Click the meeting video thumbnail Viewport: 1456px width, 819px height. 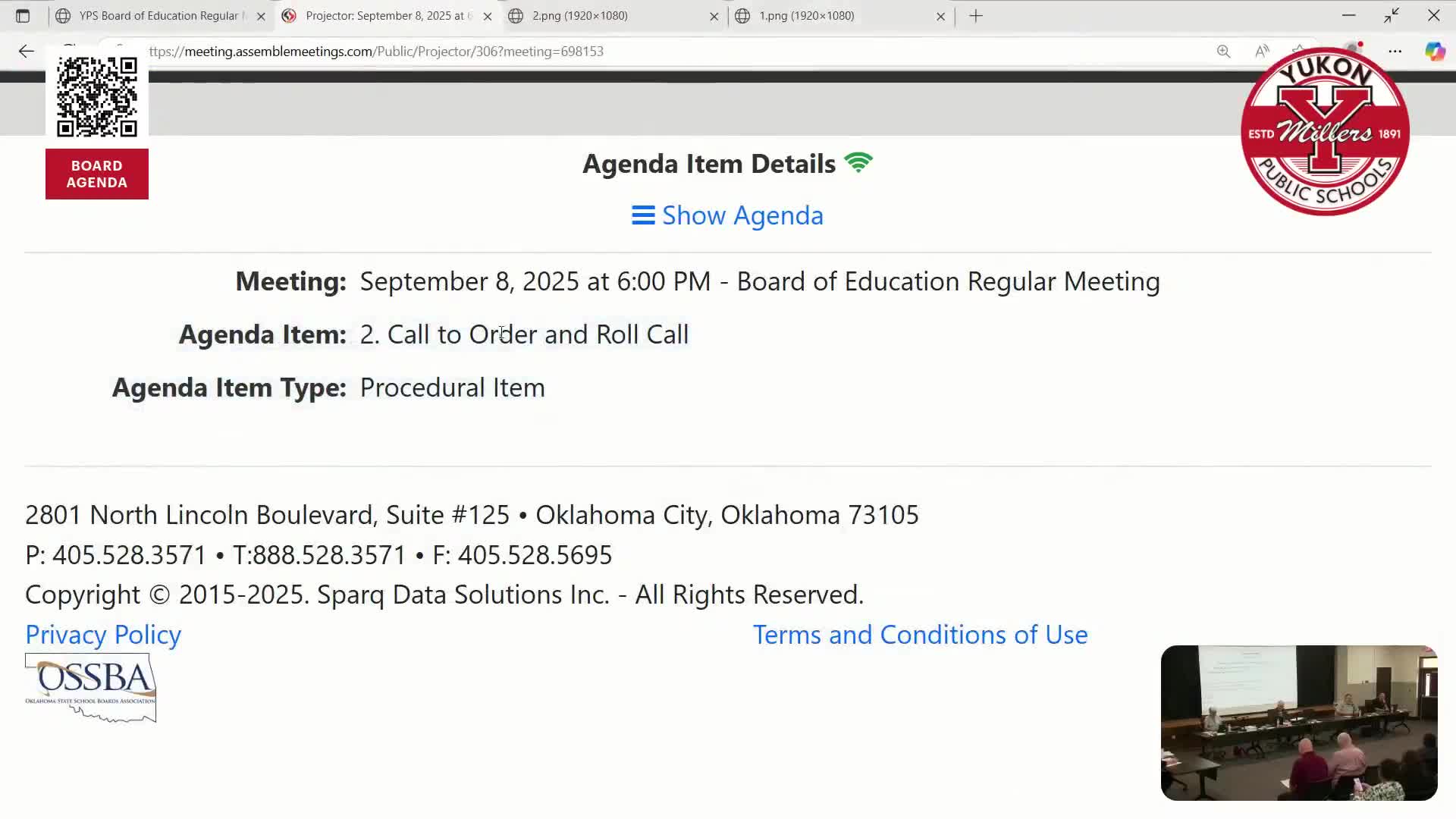coord(1298,723)
